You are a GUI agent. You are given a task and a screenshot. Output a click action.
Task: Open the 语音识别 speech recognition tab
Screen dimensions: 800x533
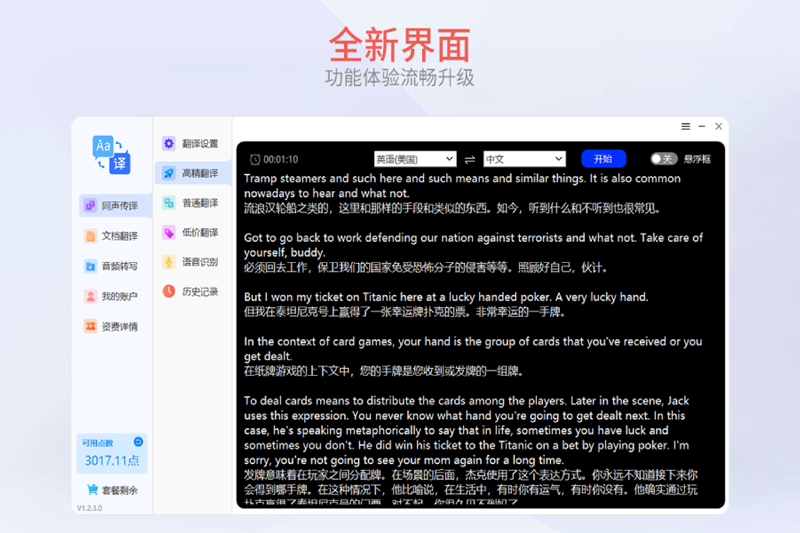click(192, 262)
